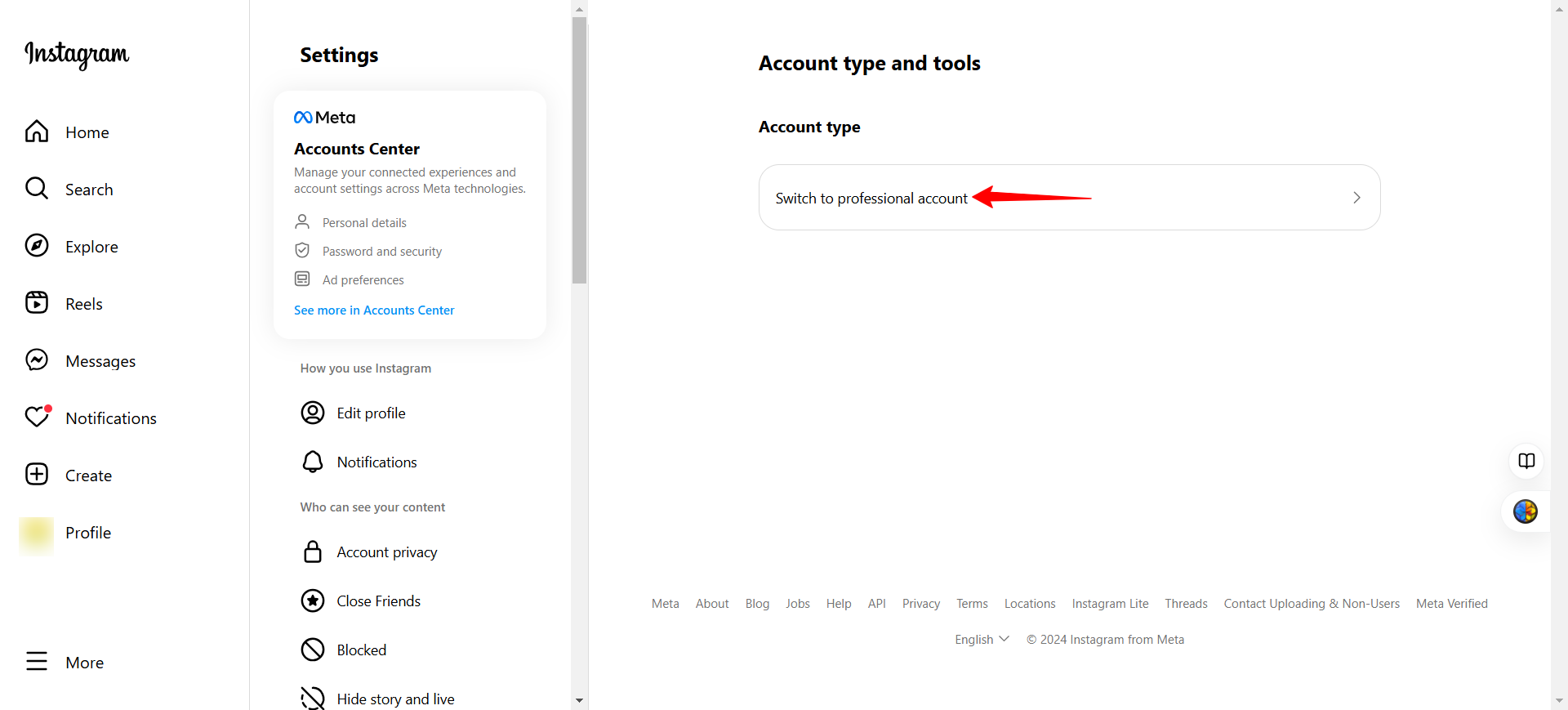
Task: Click chevron on Switch to professional account
Action: coord(1356,198)
